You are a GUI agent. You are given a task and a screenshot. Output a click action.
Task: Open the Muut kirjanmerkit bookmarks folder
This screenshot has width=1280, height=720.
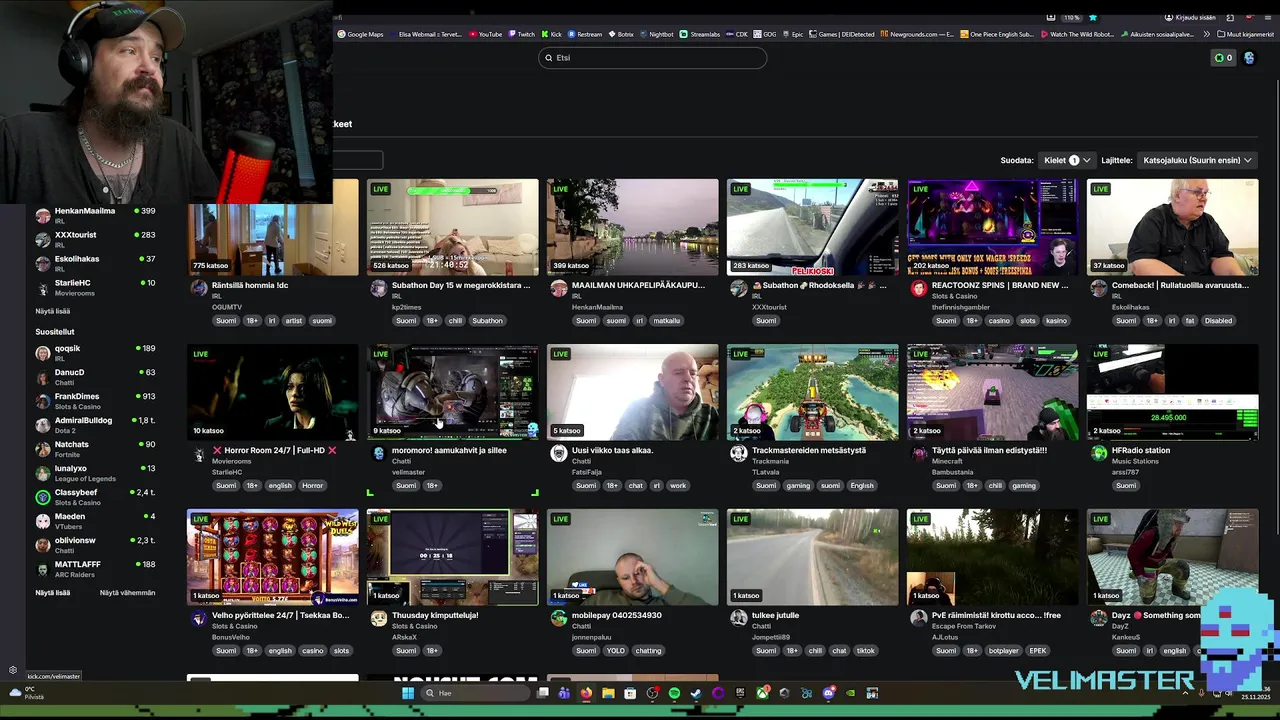point(1245,34)
